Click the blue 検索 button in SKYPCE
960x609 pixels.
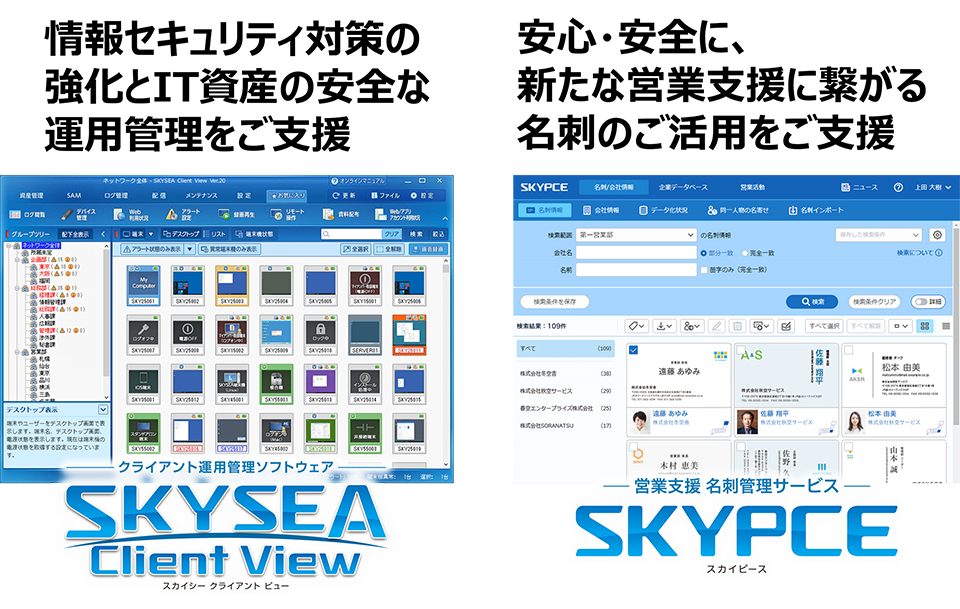click(x=812, y=302)
